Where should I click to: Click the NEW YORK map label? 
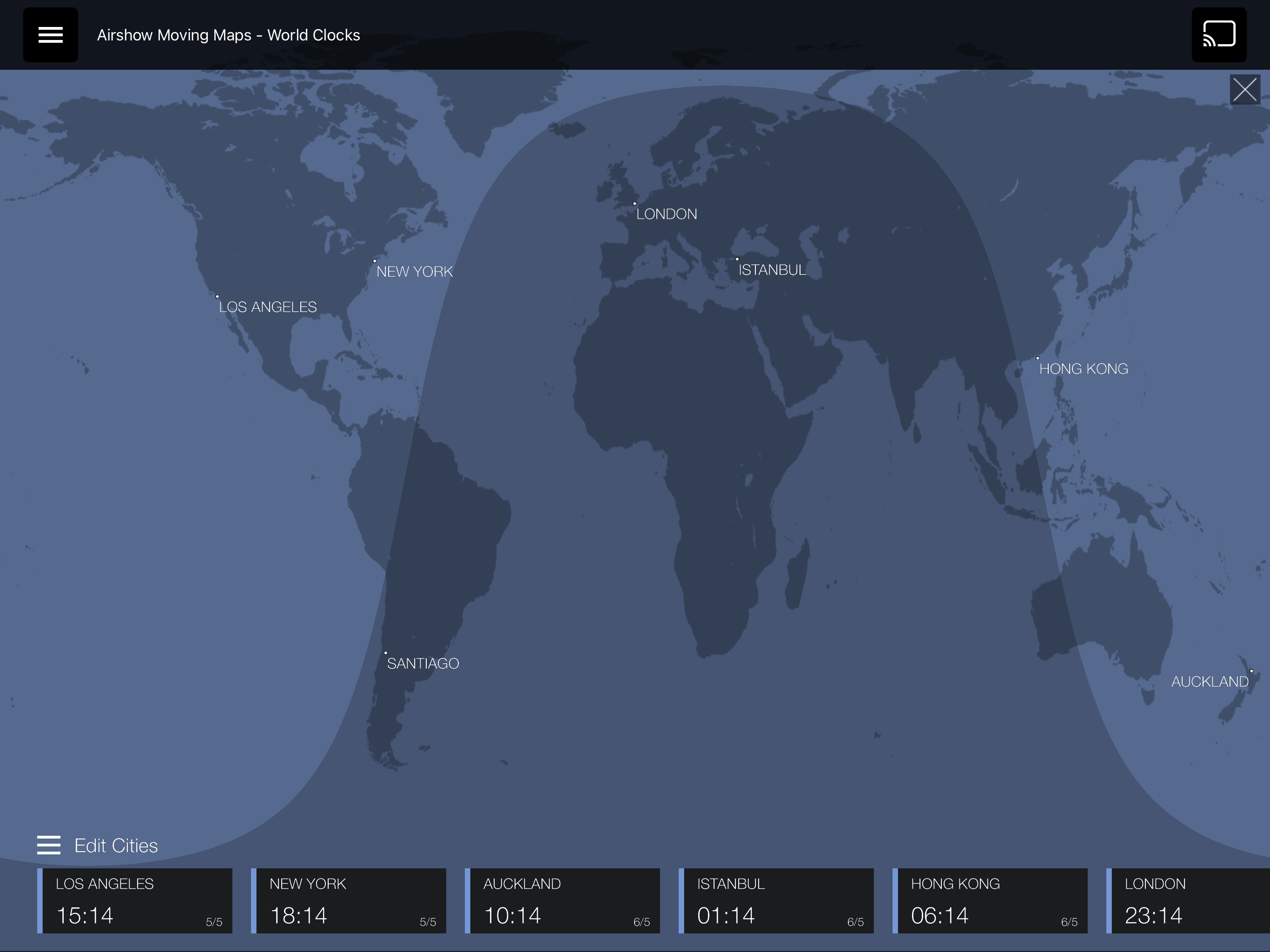coord(415,271)
